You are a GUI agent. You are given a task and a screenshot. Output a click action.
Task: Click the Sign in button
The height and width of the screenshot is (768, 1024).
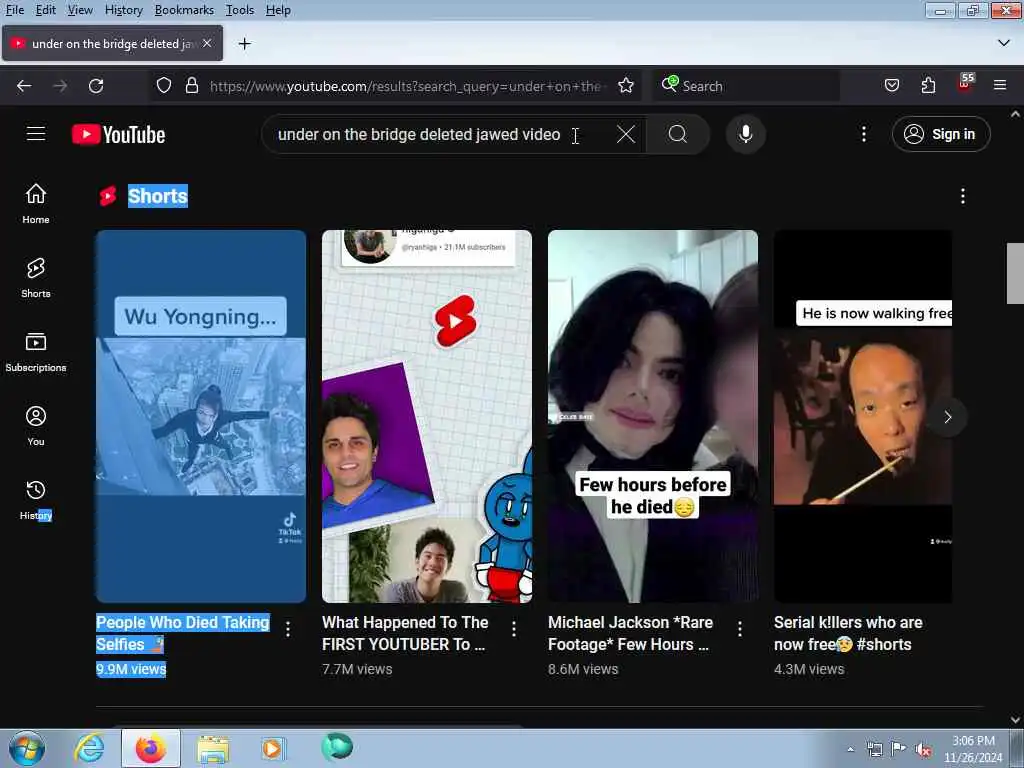click(x=941, y=134)
